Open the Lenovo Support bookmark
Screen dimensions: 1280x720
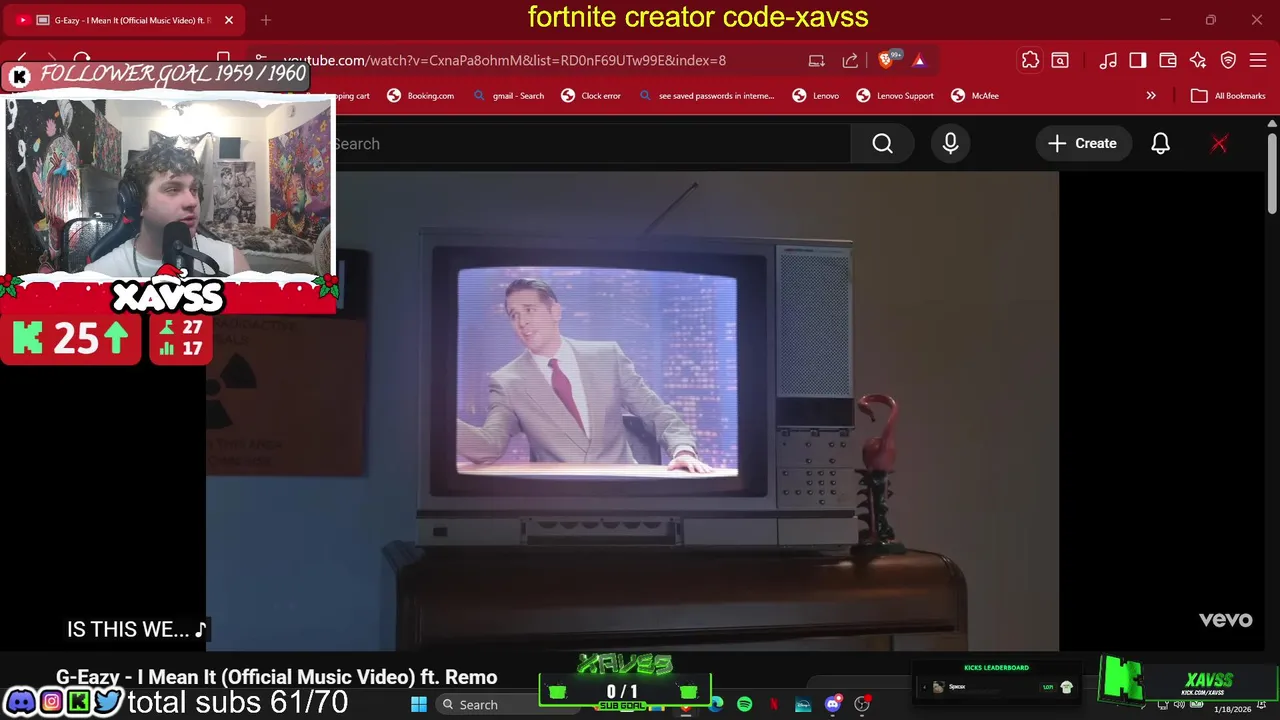895,96
